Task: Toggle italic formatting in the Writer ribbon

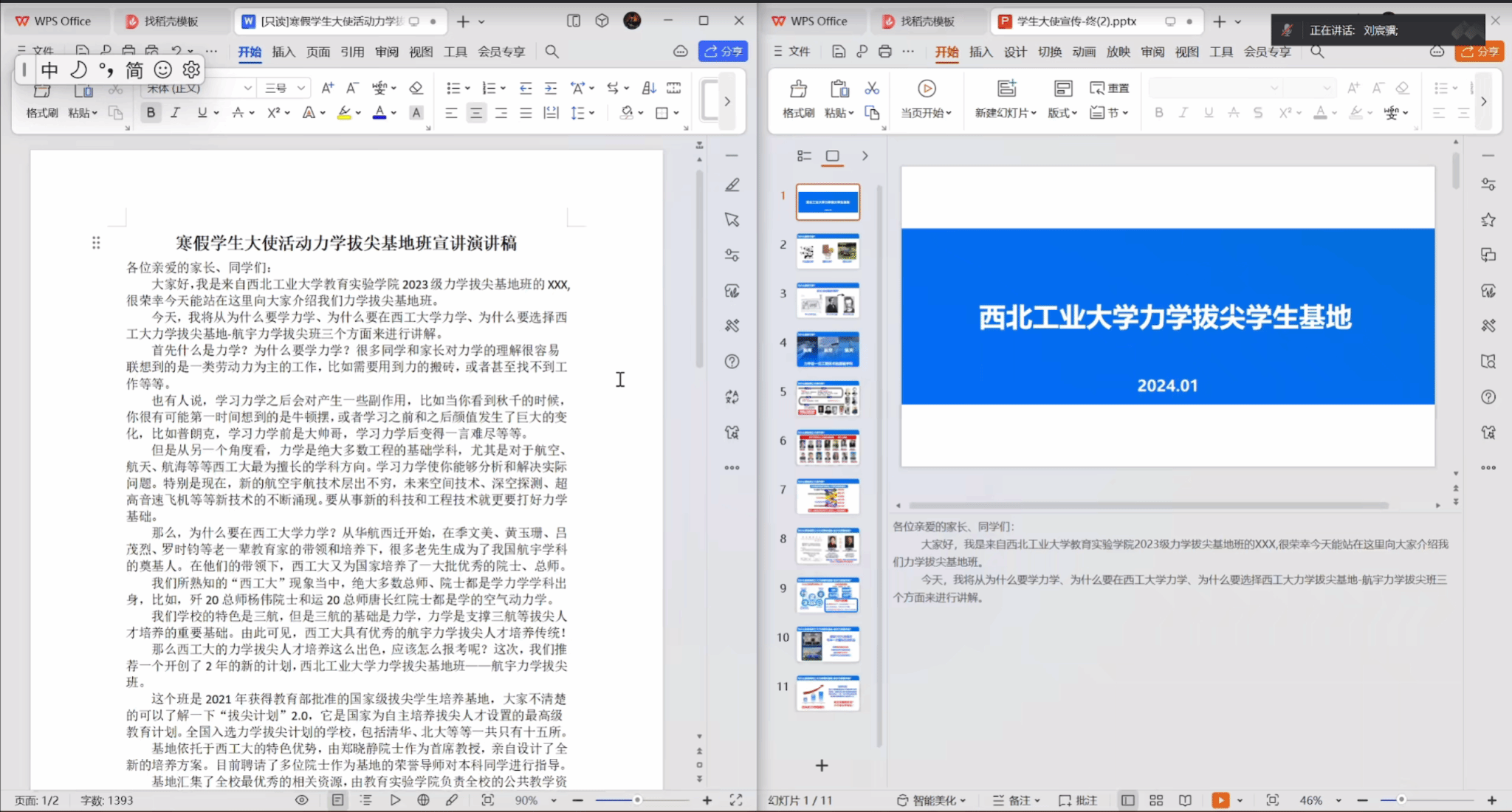Action: coord(175,113)
